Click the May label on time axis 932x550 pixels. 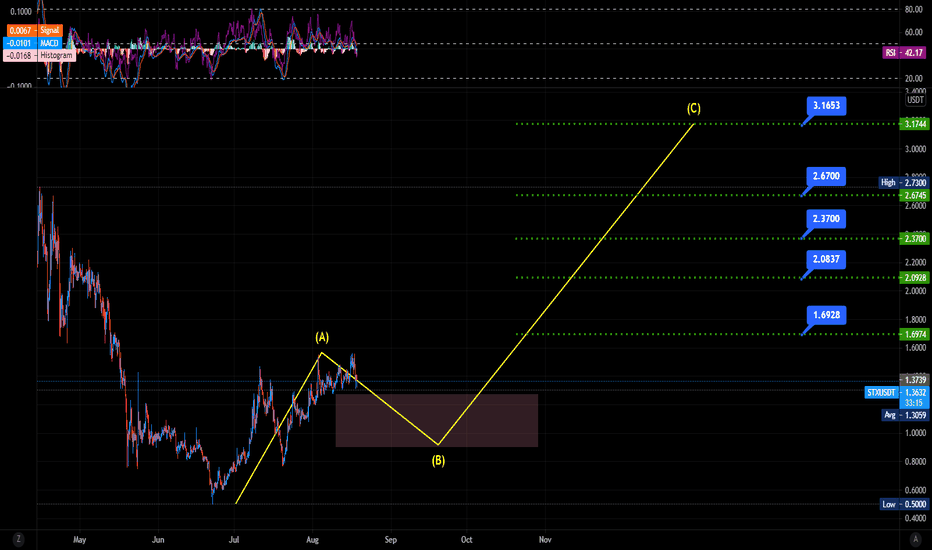tap(80, 540)
